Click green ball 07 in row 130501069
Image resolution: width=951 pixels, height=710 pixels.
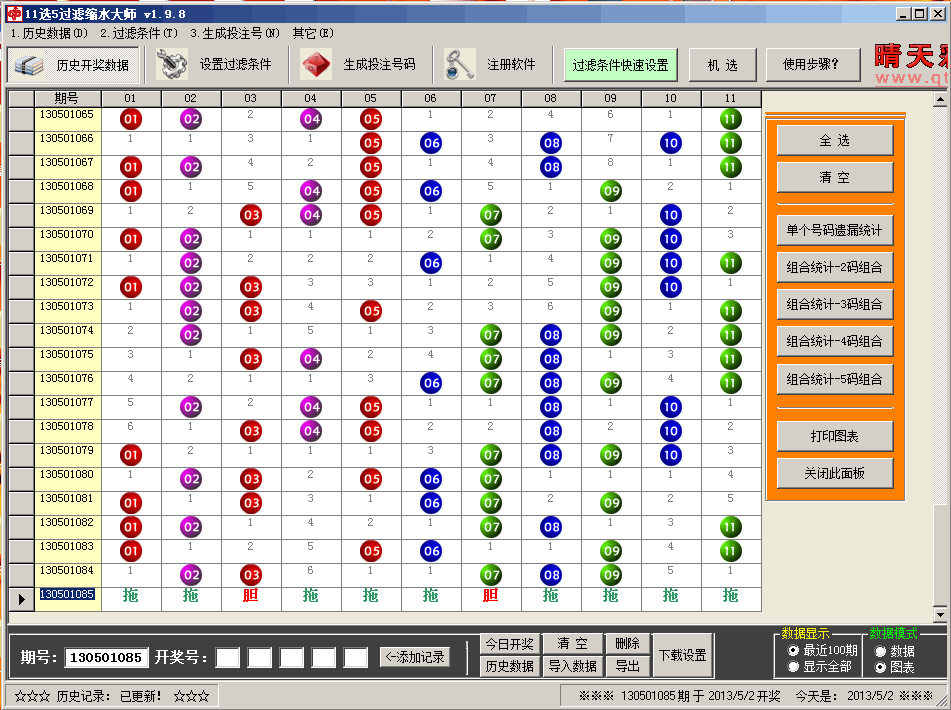coord(491,215)
